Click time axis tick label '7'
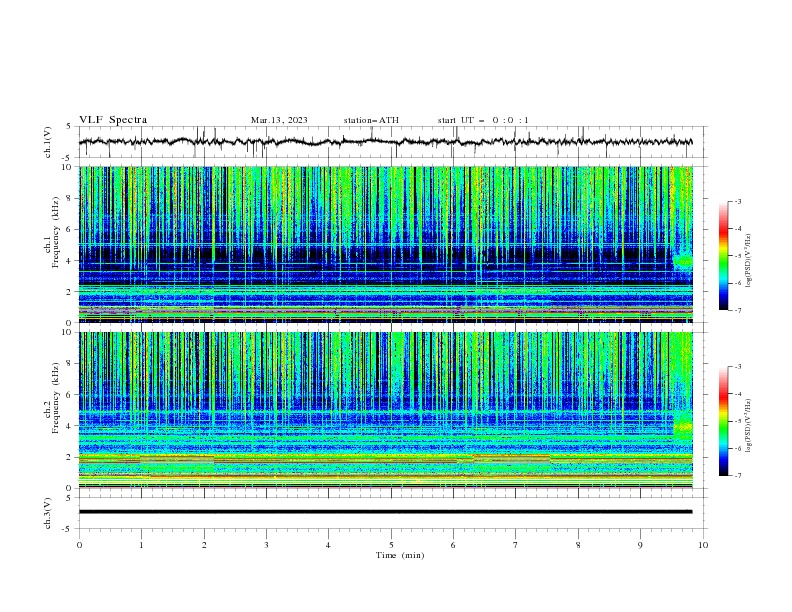 pyautogui.click(x=516, y=545)
